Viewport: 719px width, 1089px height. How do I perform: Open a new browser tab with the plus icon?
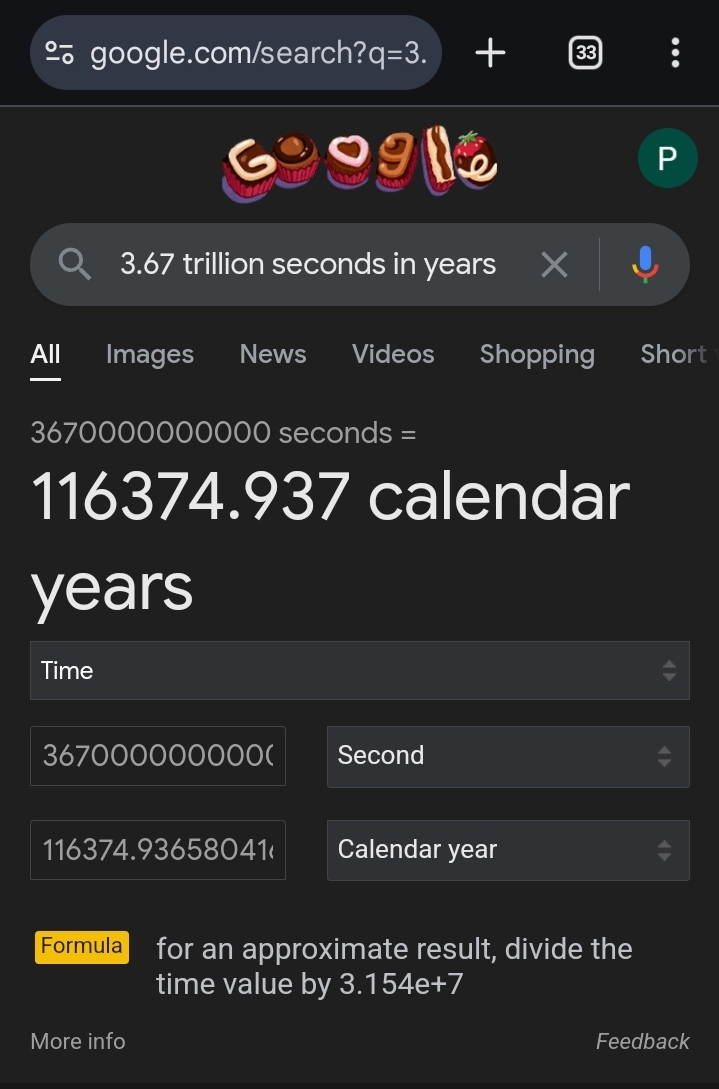[x=489, y=52]
